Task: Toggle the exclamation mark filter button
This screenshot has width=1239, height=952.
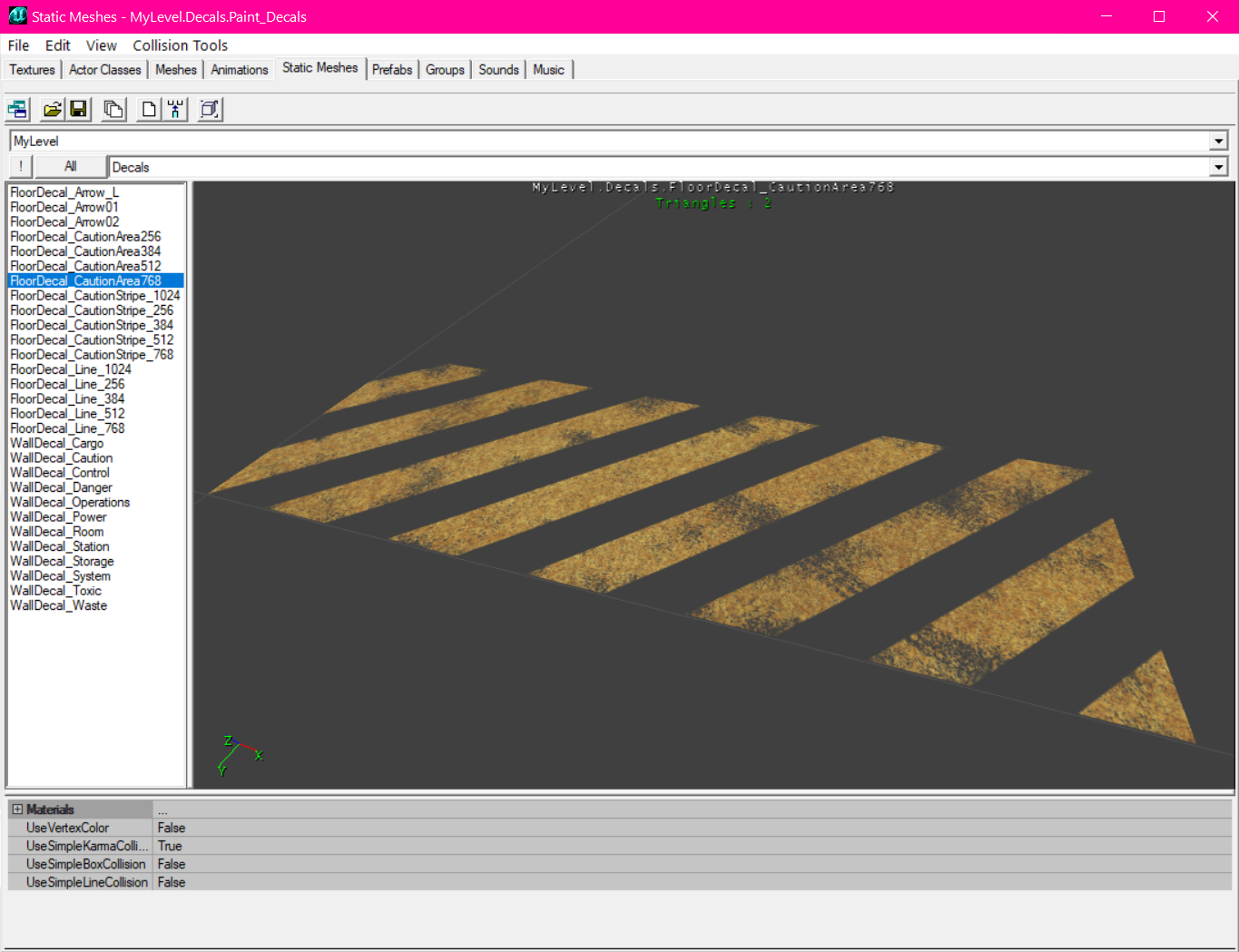Action: click(21, 166)
